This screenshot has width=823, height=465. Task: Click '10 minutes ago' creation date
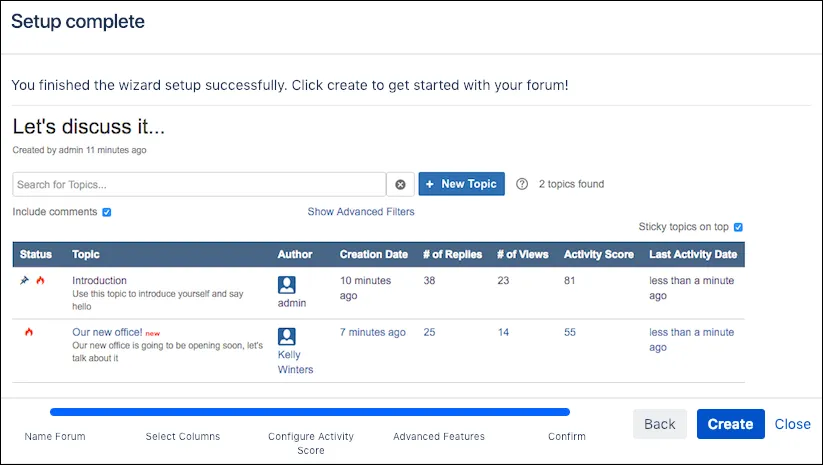365,288
